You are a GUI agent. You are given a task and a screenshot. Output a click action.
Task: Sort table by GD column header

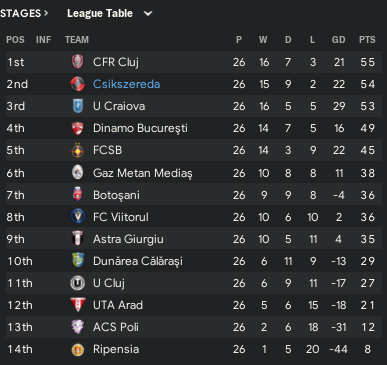338,40
